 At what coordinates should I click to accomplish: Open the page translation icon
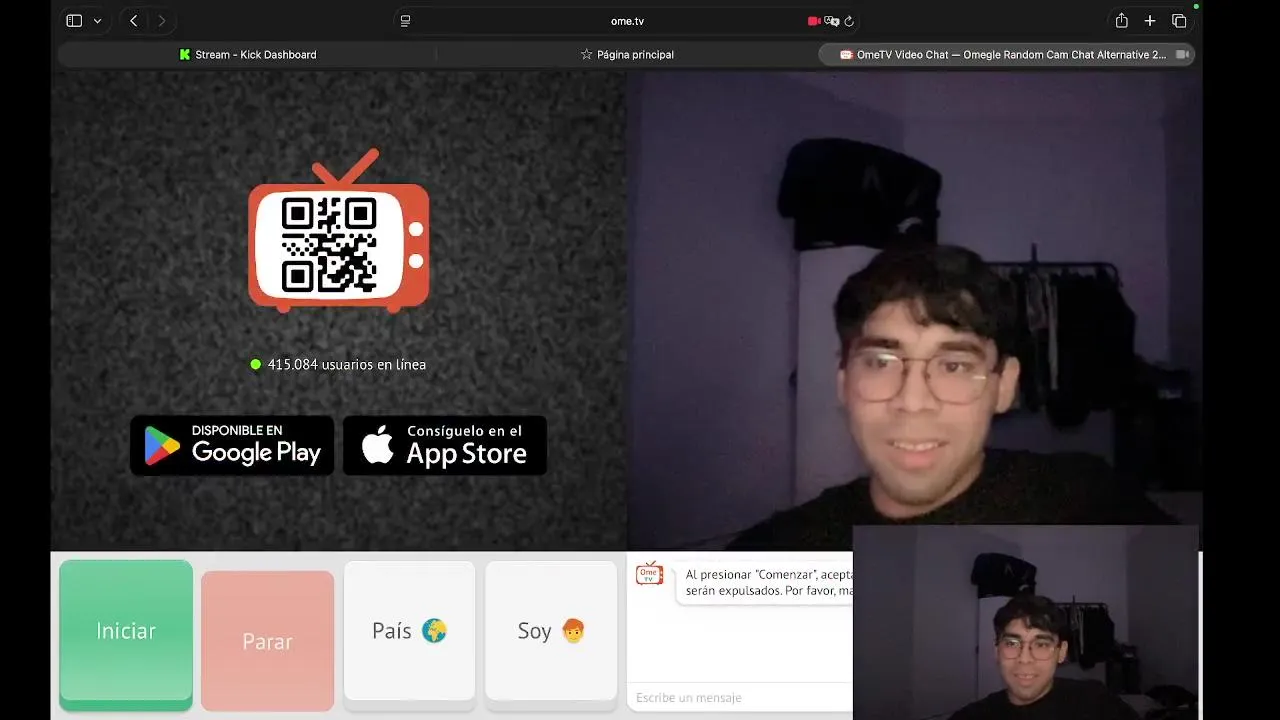[x=831, y=21]
